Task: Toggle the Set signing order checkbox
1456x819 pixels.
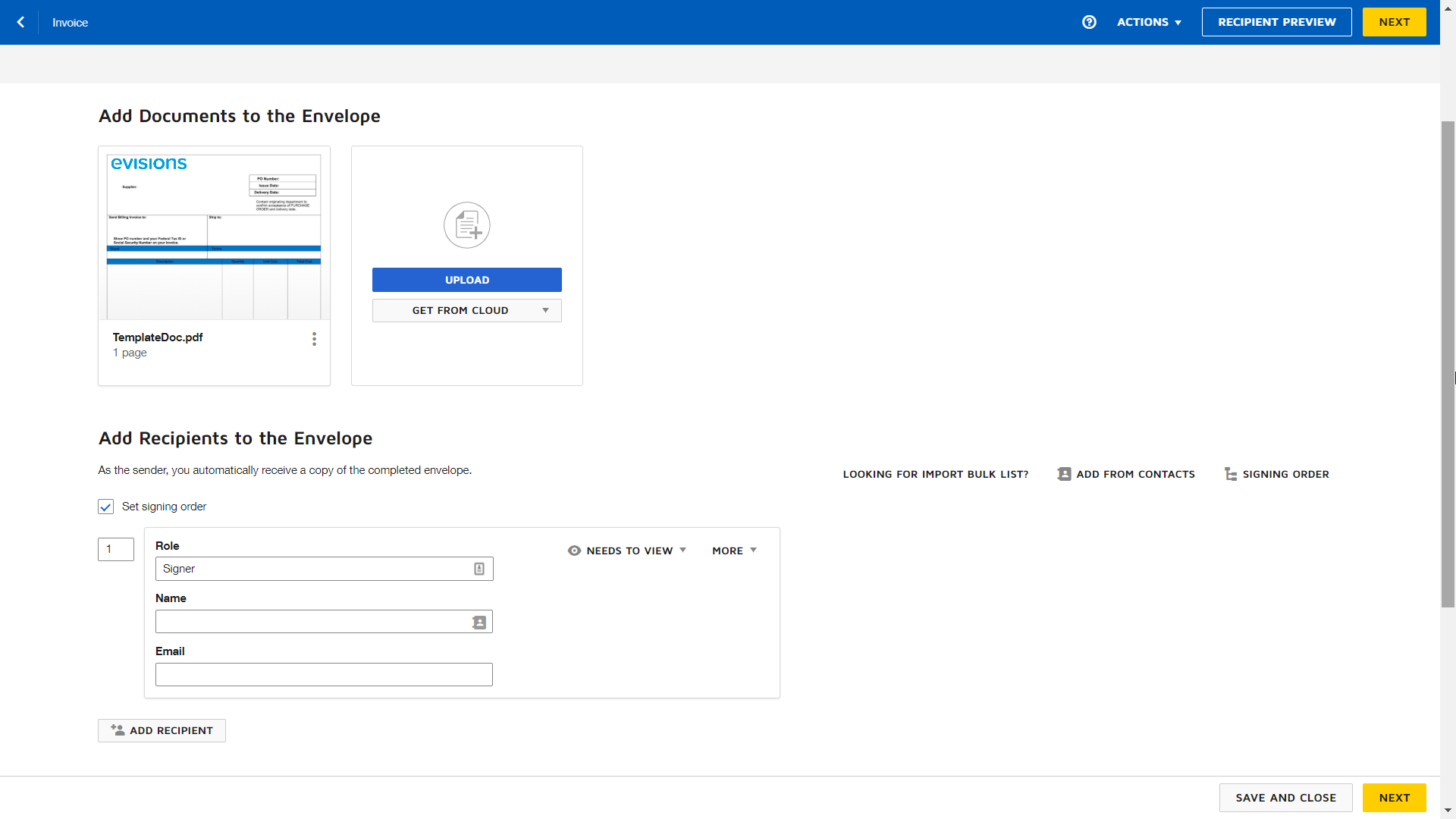Action: coord(105,506)
